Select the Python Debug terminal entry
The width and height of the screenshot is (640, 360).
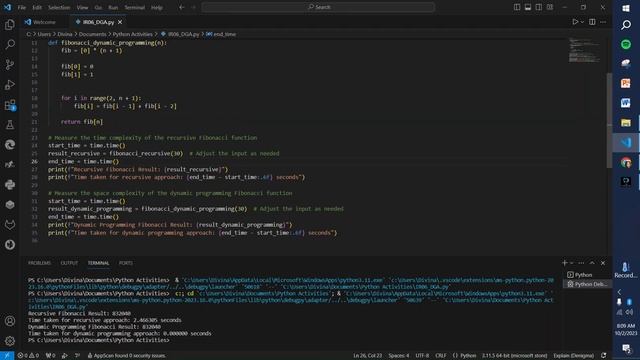pyautogui.click(x=587, y=284)
